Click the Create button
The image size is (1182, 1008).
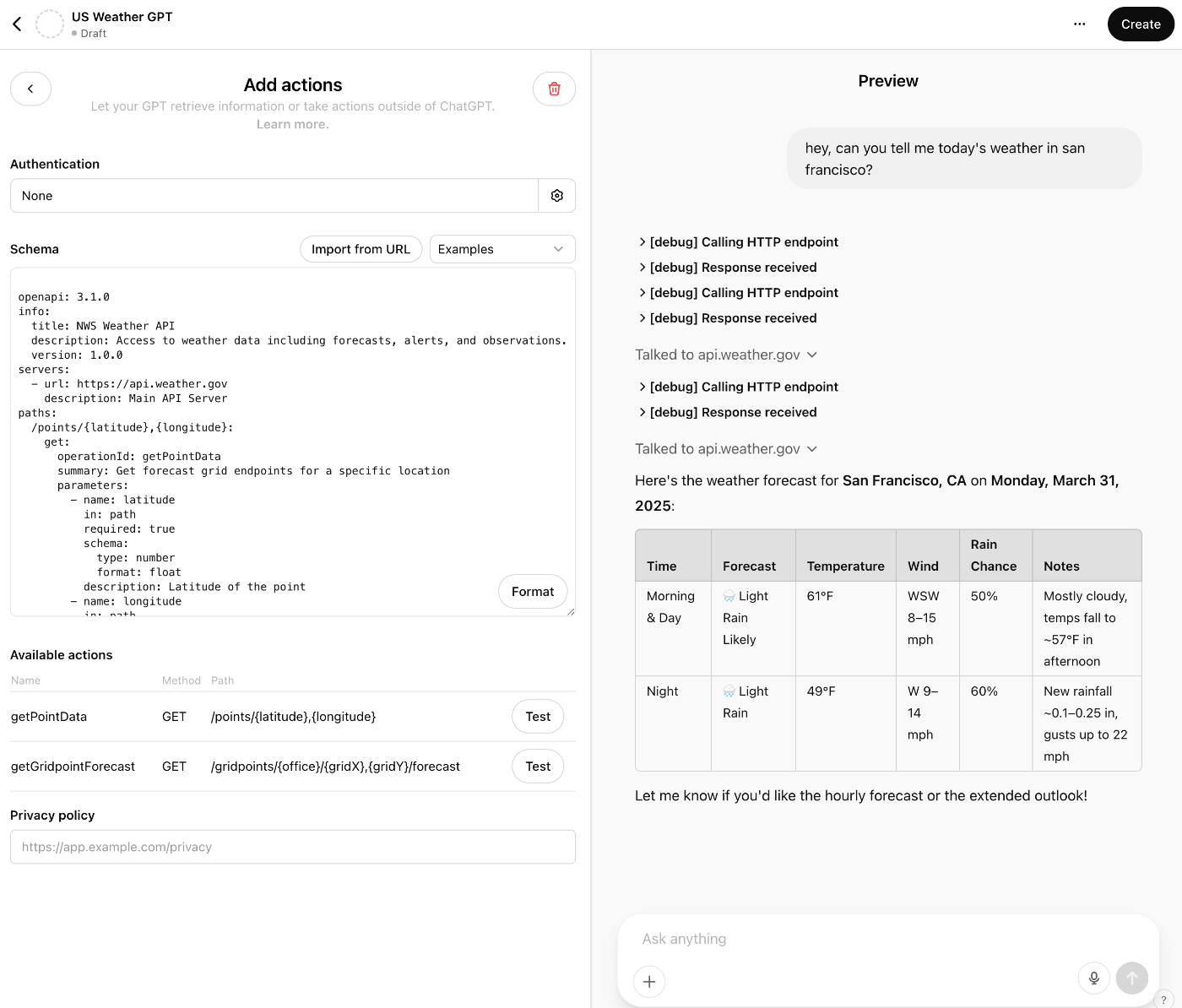pos(1141,24)
